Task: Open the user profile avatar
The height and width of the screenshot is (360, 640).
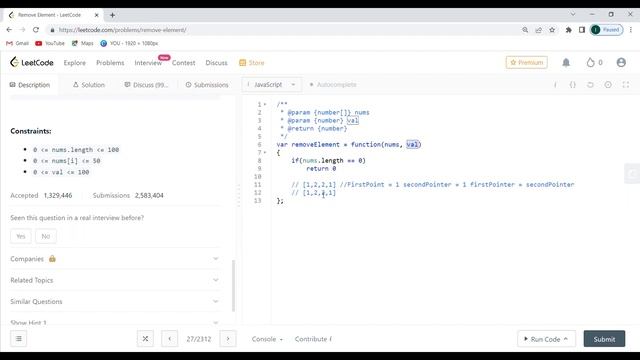Action: 621,62
